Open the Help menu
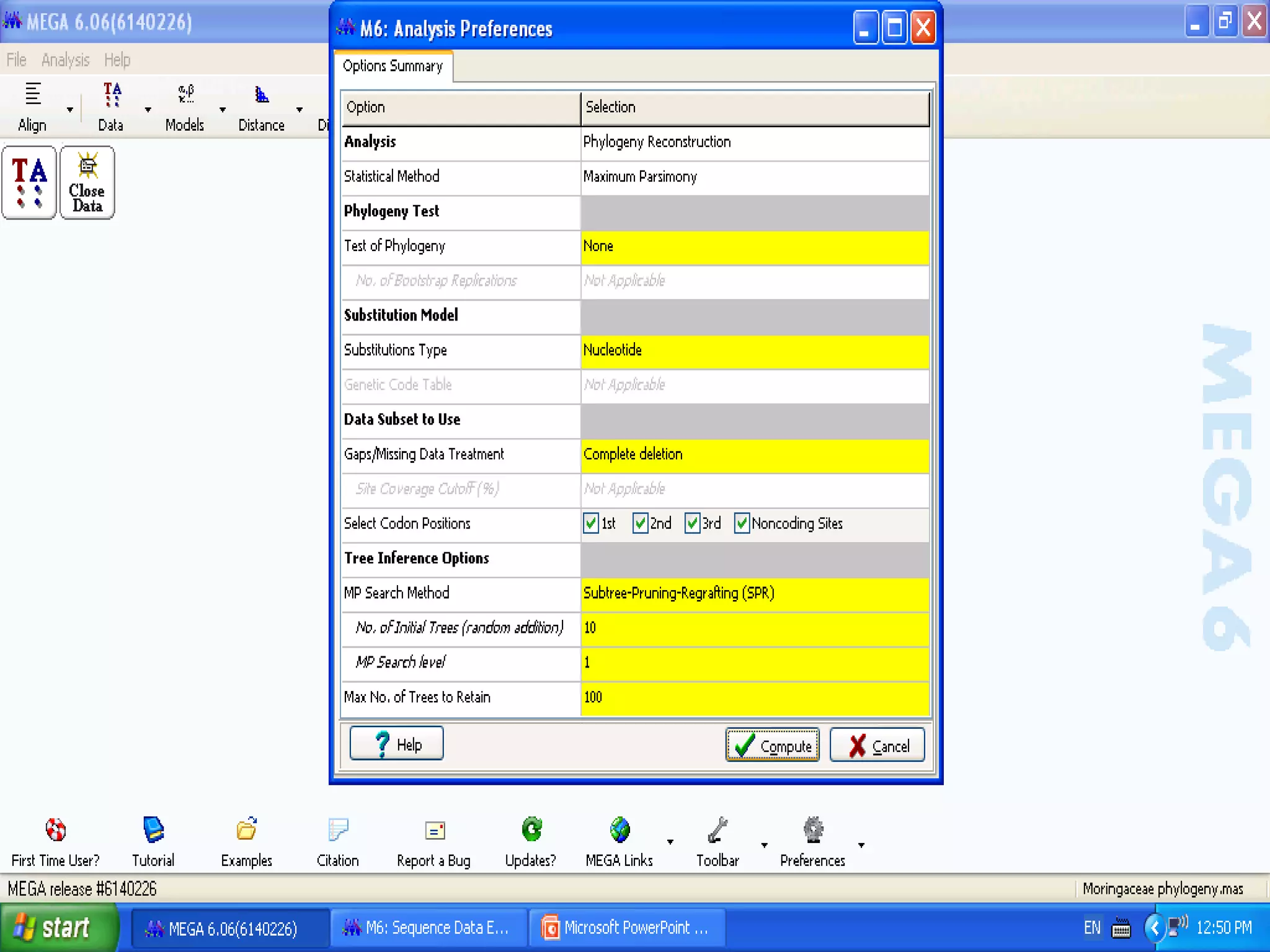Viewport: 1270px width, 952px height. pos(117,59)
